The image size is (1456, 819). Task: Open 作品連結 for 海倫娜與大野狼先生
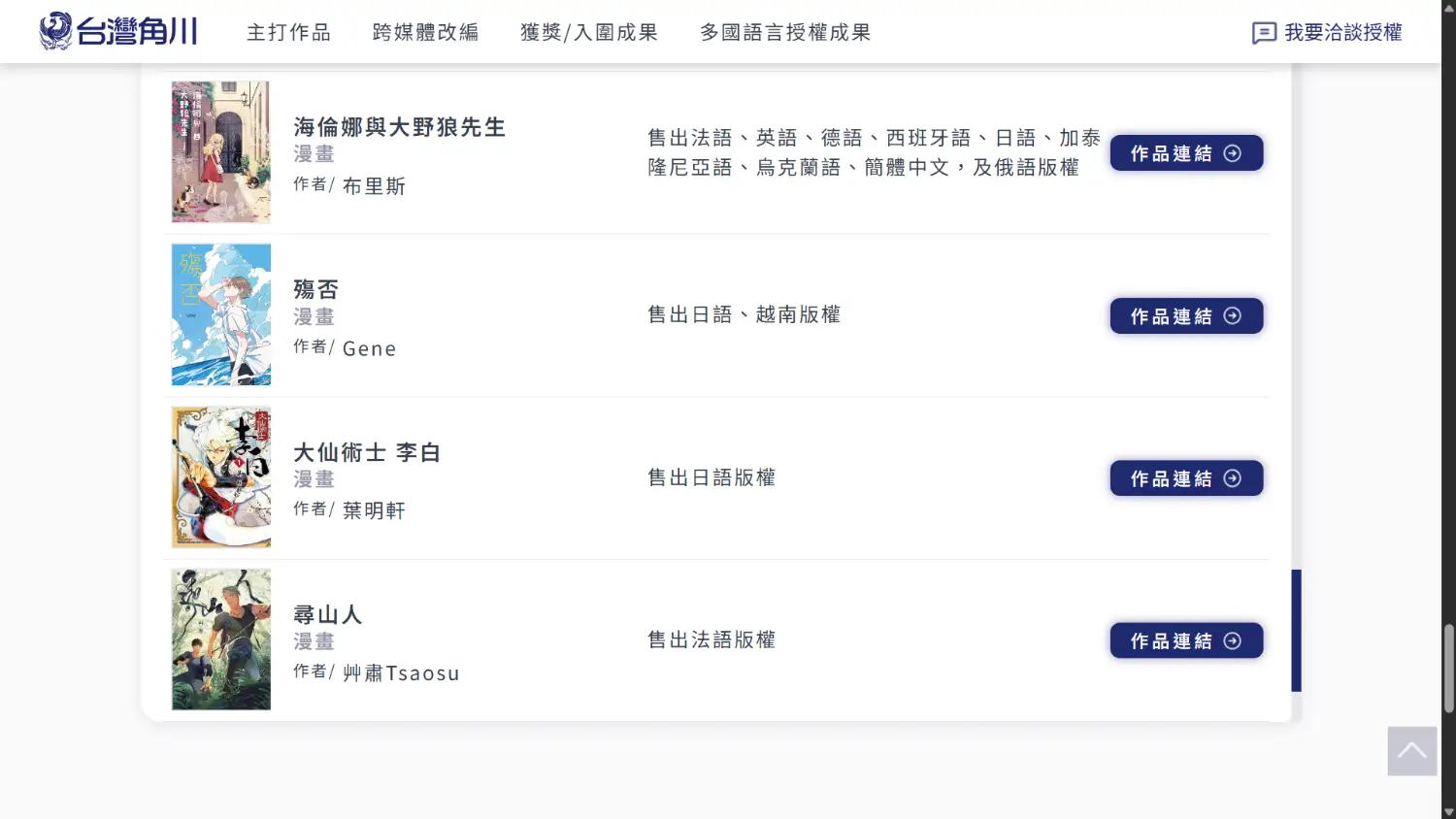pyautogui.click(x=1185, y=153)
